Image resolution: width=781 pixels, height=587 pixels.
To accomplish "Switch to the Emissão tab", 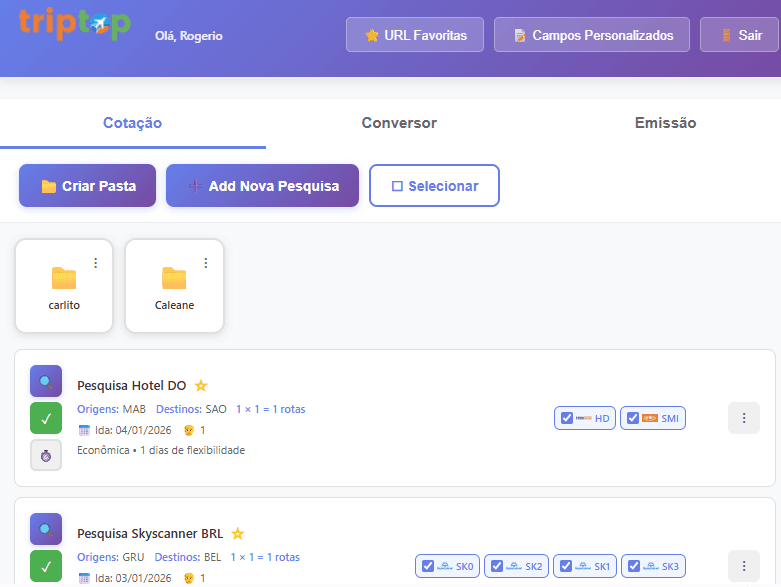I will (665, 123).
